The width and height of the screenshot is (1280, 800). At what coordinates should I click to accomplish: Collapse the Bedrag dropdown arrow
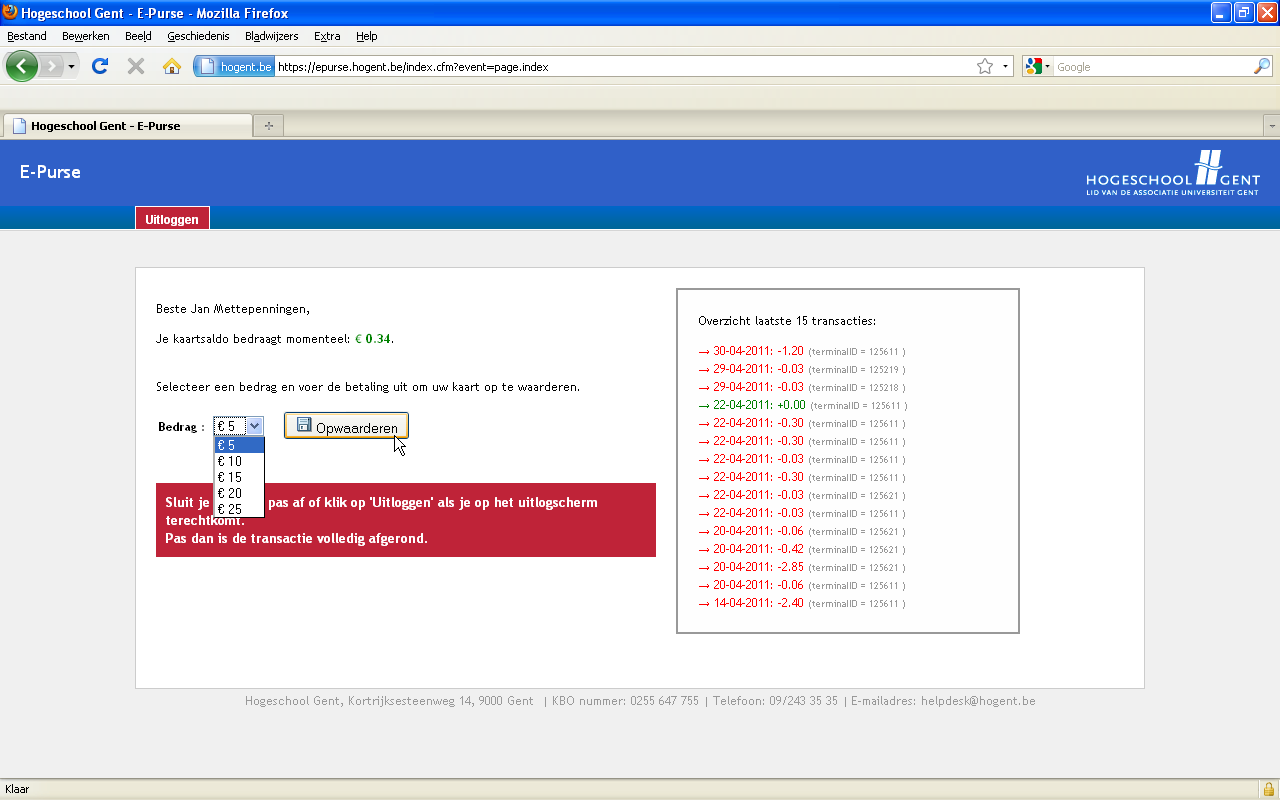pos(254,426)
